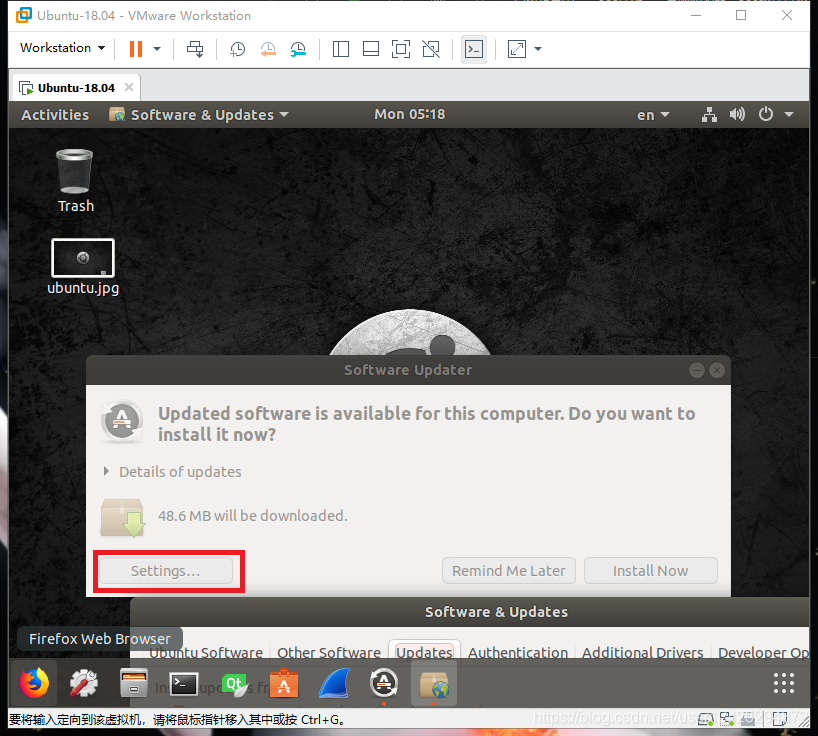Switch to the Authentication tab
Viewport: 818px width, 736px height.
coord(518,652)
